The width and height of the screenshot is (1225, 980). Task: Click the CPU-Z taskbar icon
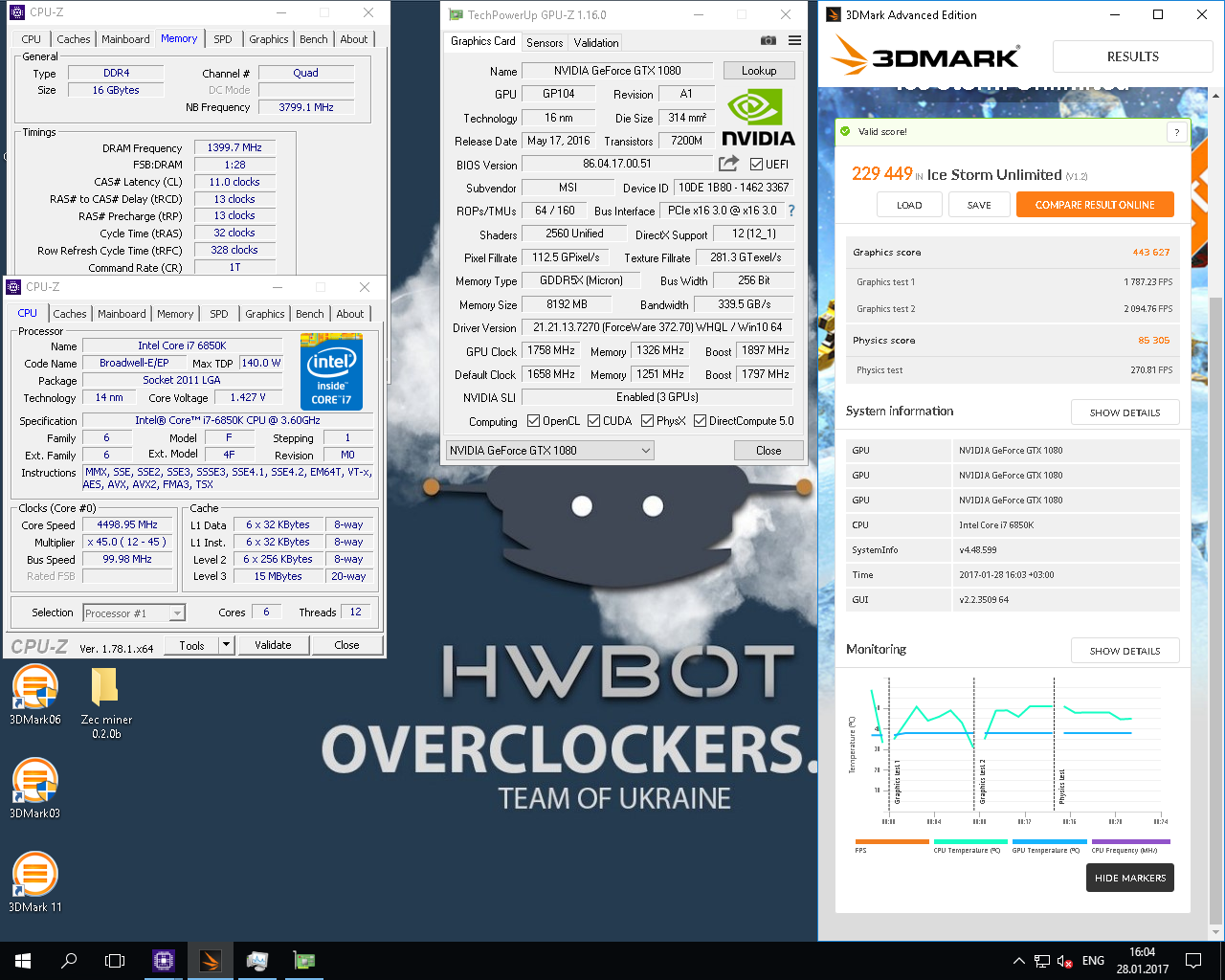click(164, 961)
